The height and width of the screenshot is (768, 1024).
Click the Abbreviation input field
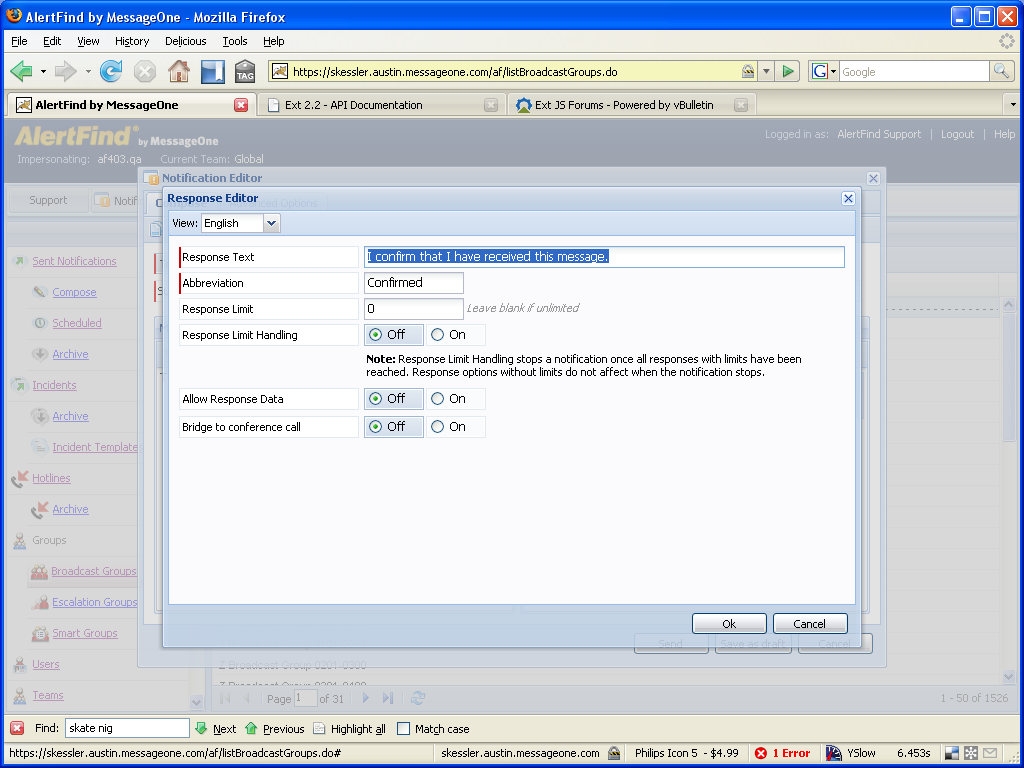pyautogui.click(x=413, y=283)
